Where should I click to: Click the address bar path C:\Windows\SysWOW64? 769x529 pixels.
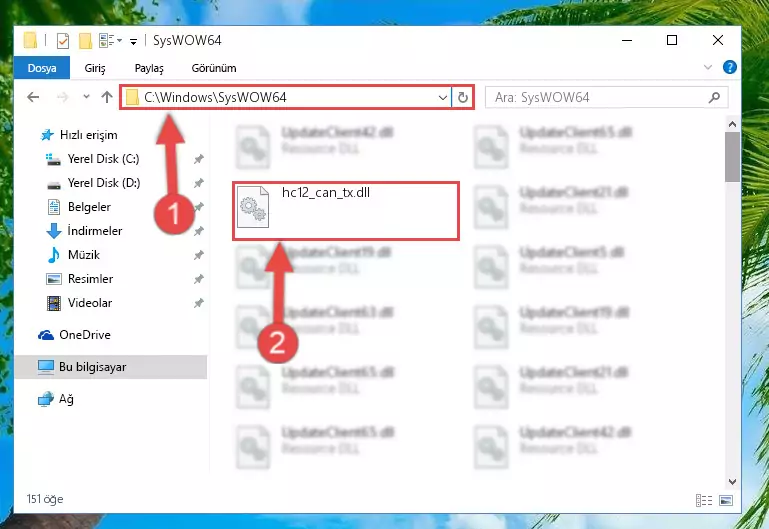pyautogui.click(x=215, y=97)
